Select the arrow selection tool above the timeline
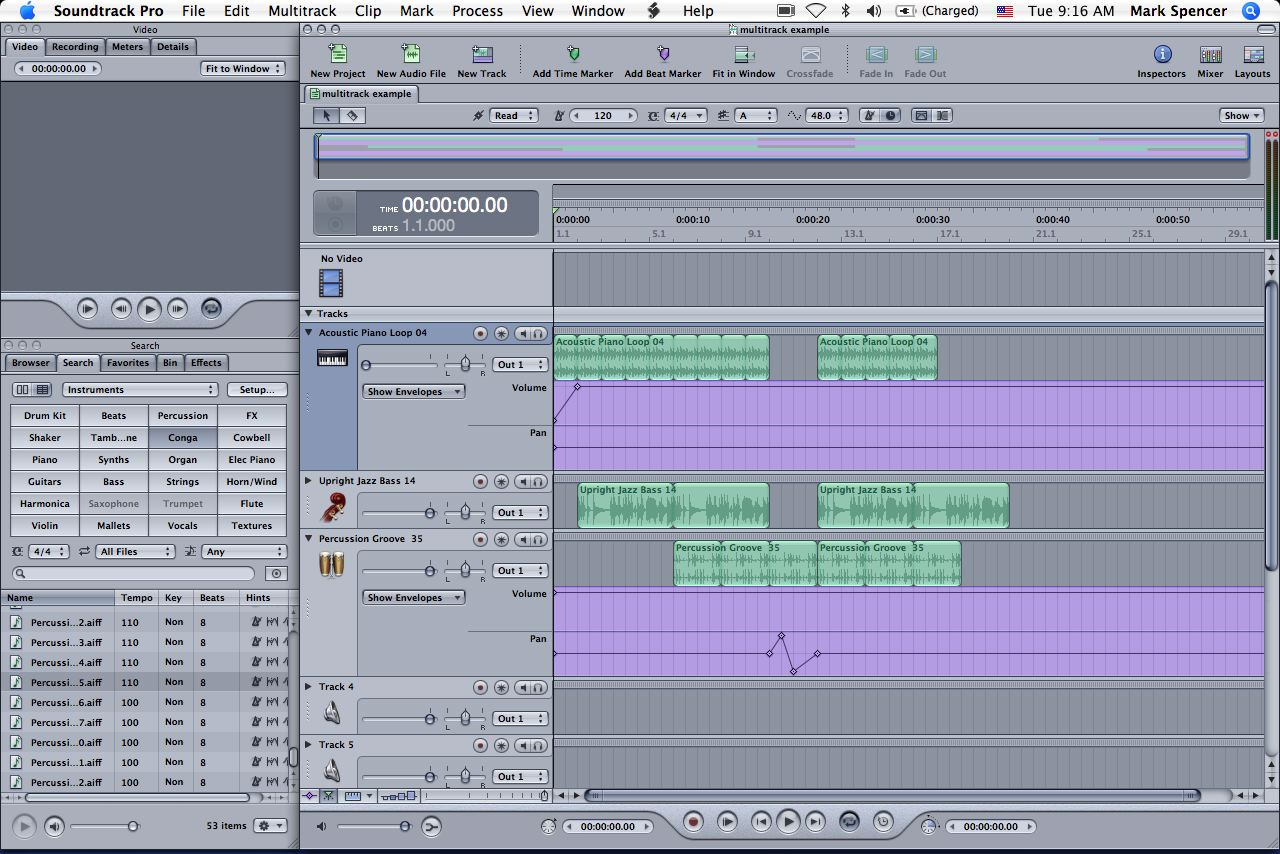The width and height of the screenshot is (1280, 854). click(325, 115)
